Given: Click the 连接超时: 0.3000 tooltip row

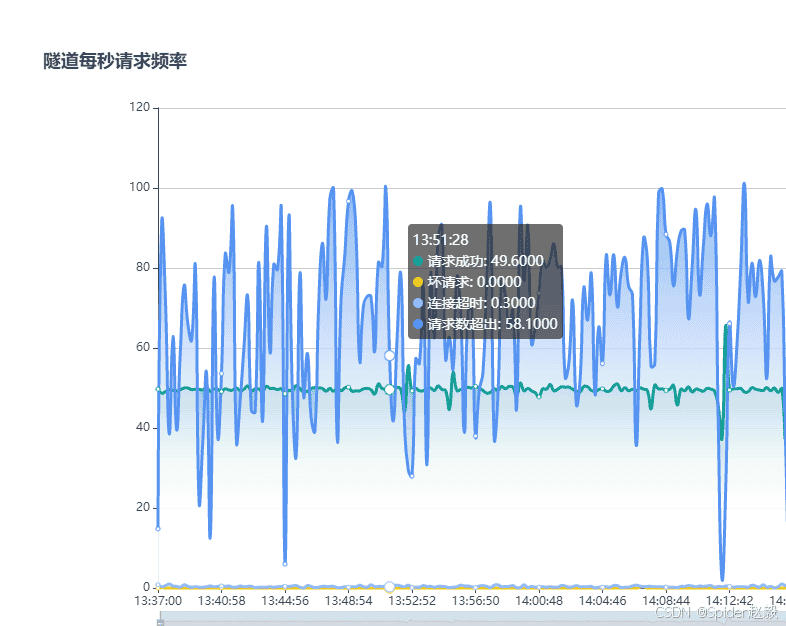Looking at the screenshot, I should 481,303.
